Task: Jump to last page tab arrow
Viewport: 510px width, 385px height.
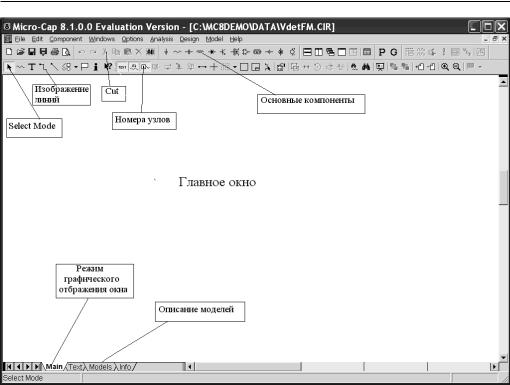Action: tap(37, 367)
